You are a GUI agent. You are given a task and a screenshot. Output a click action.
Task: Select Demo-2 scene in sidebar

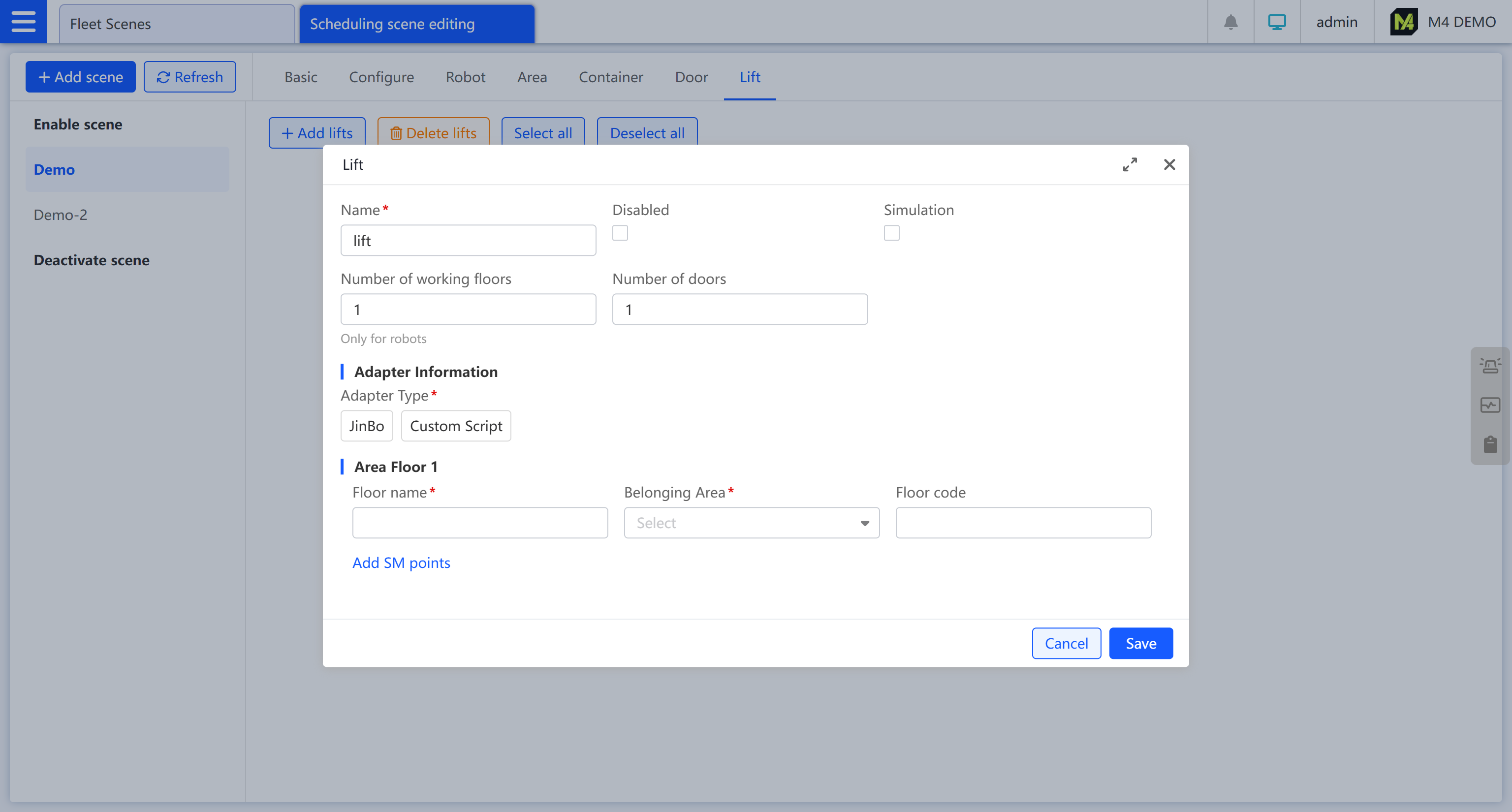pyautogui.click(x=61, y=215)
